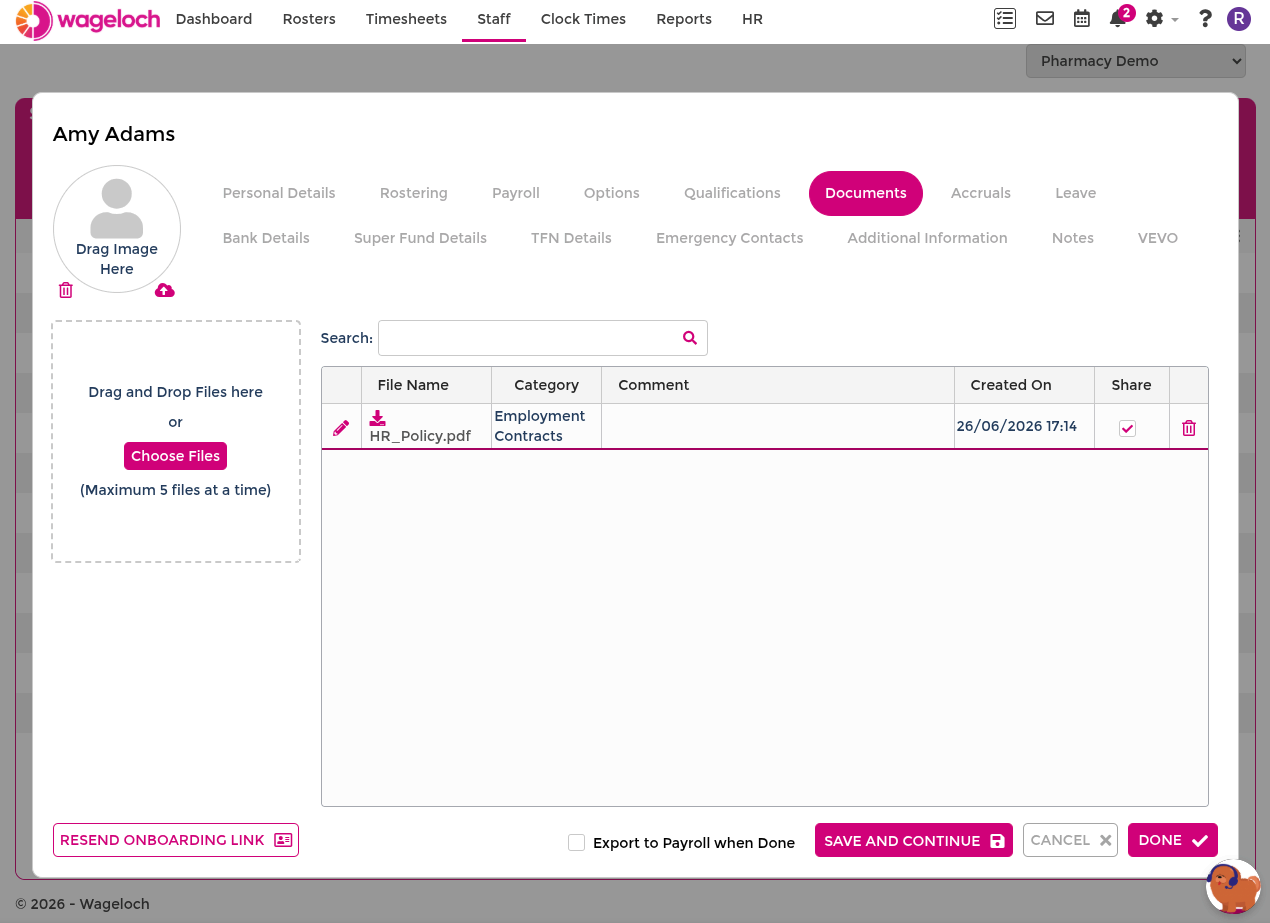The height and width of the screenshot is (923, 1270).
Task: Click Save and Continue button
Action: tap(914, 841)
